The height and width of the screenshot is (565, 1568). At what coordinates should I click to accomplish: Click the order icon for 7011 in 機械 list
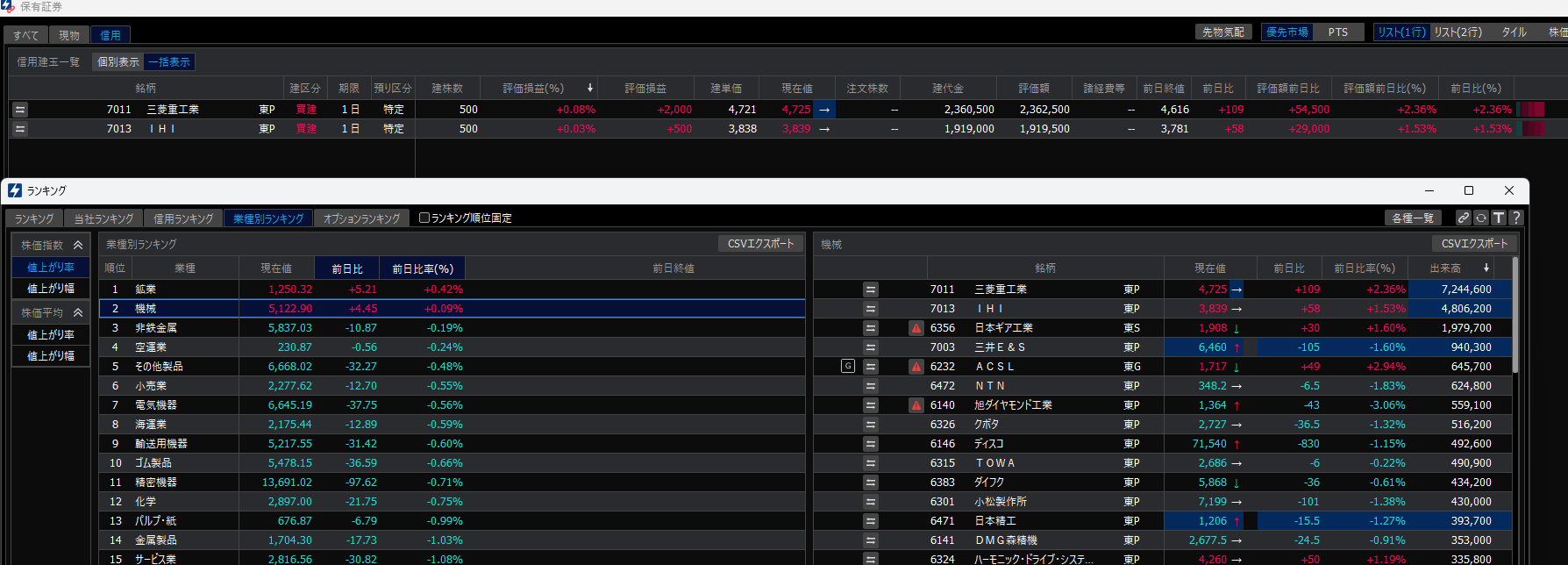(871, 290)
